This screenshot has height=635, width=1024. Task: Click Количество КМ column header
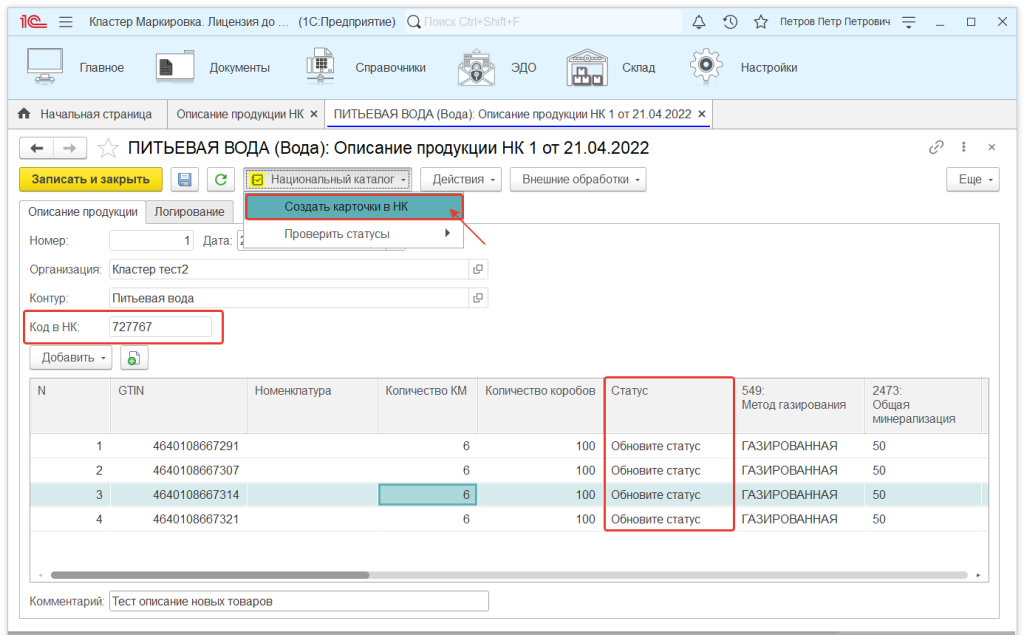click(x=428, y=405)
